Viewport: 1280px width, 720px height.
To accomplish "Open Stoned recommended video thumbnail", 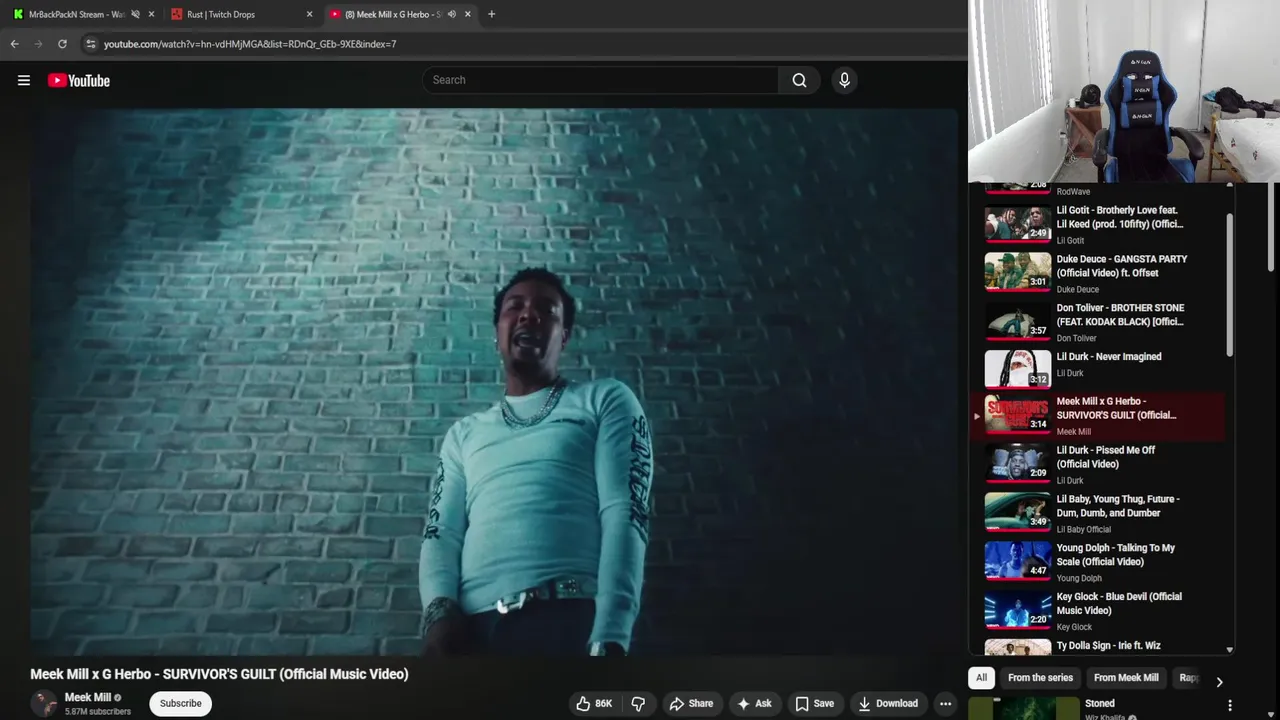I will (x=1026, y=708).
